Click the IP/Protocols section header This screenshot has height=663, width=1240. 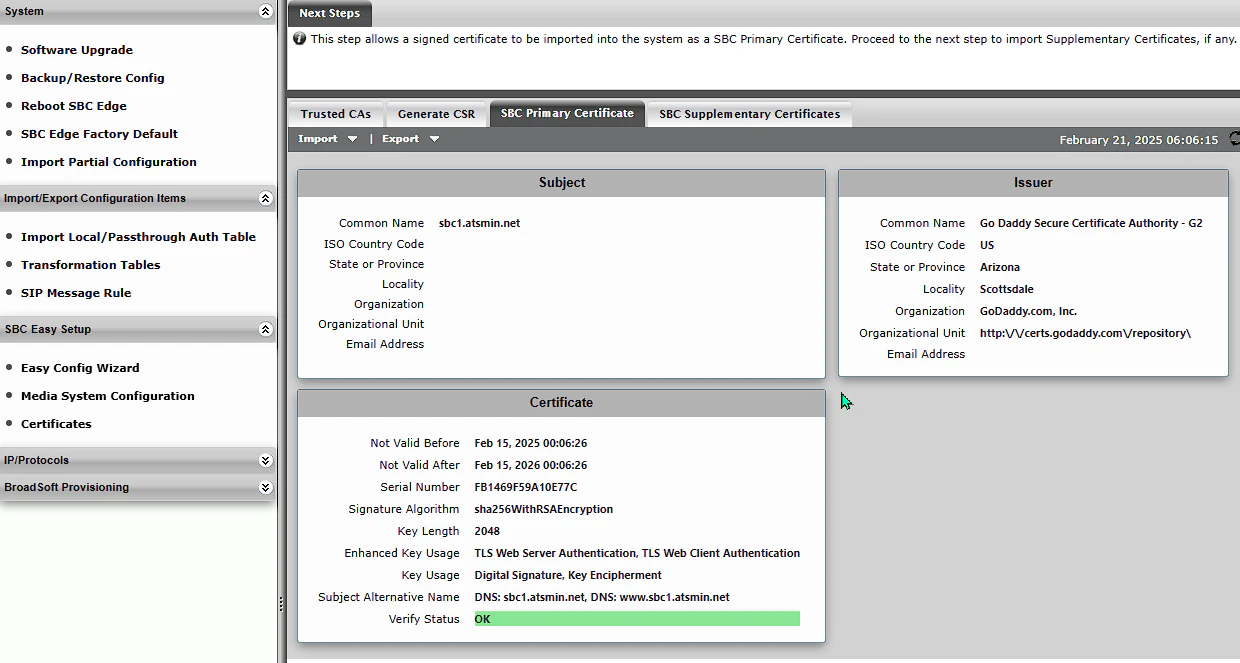[x=138, y=461]
